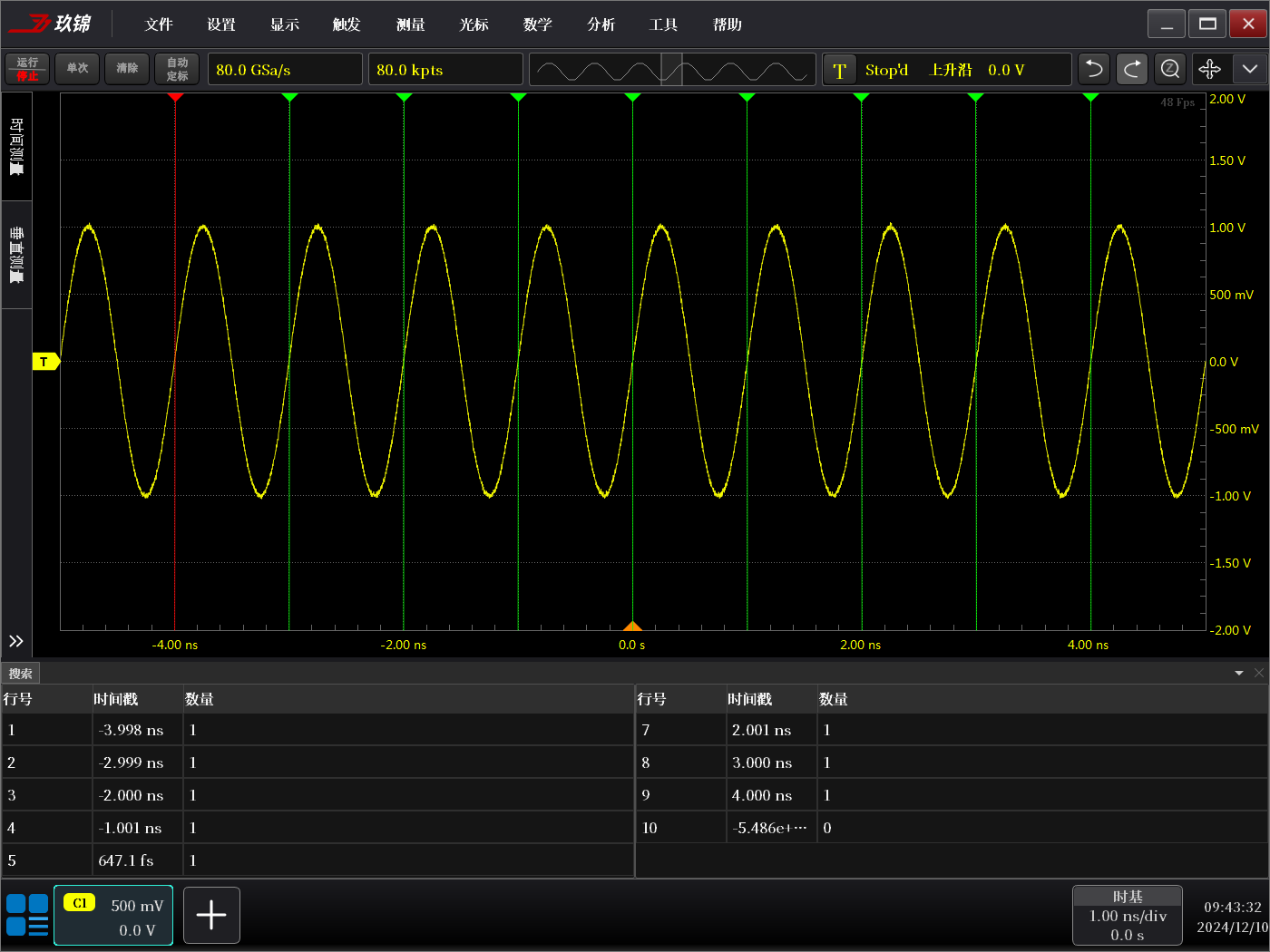The image size is (1270, 952).
Task: Open the 显示 menu
Action: pyautogui.click(x=285, y=24)
